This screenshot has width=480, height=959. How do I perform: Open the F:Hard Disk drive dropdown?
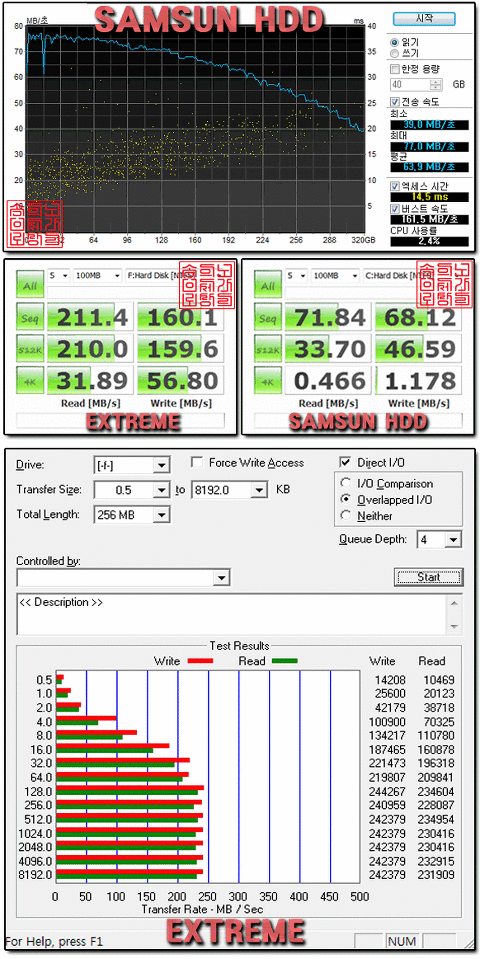[159, 275]
